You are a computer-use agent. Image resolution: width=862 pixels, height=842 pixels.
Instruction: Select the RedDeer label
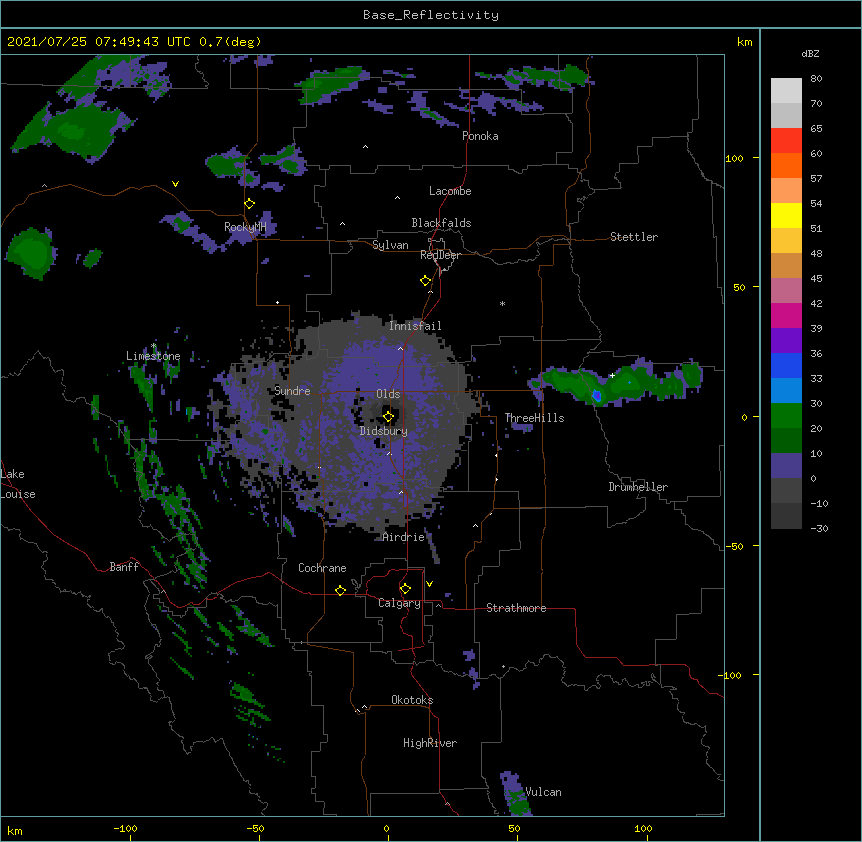[440, 255]
